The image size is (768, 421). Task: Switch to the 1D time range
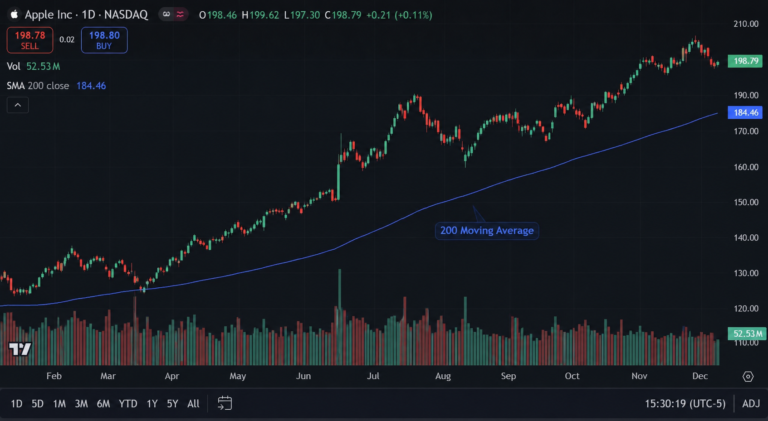pos(17,404)
